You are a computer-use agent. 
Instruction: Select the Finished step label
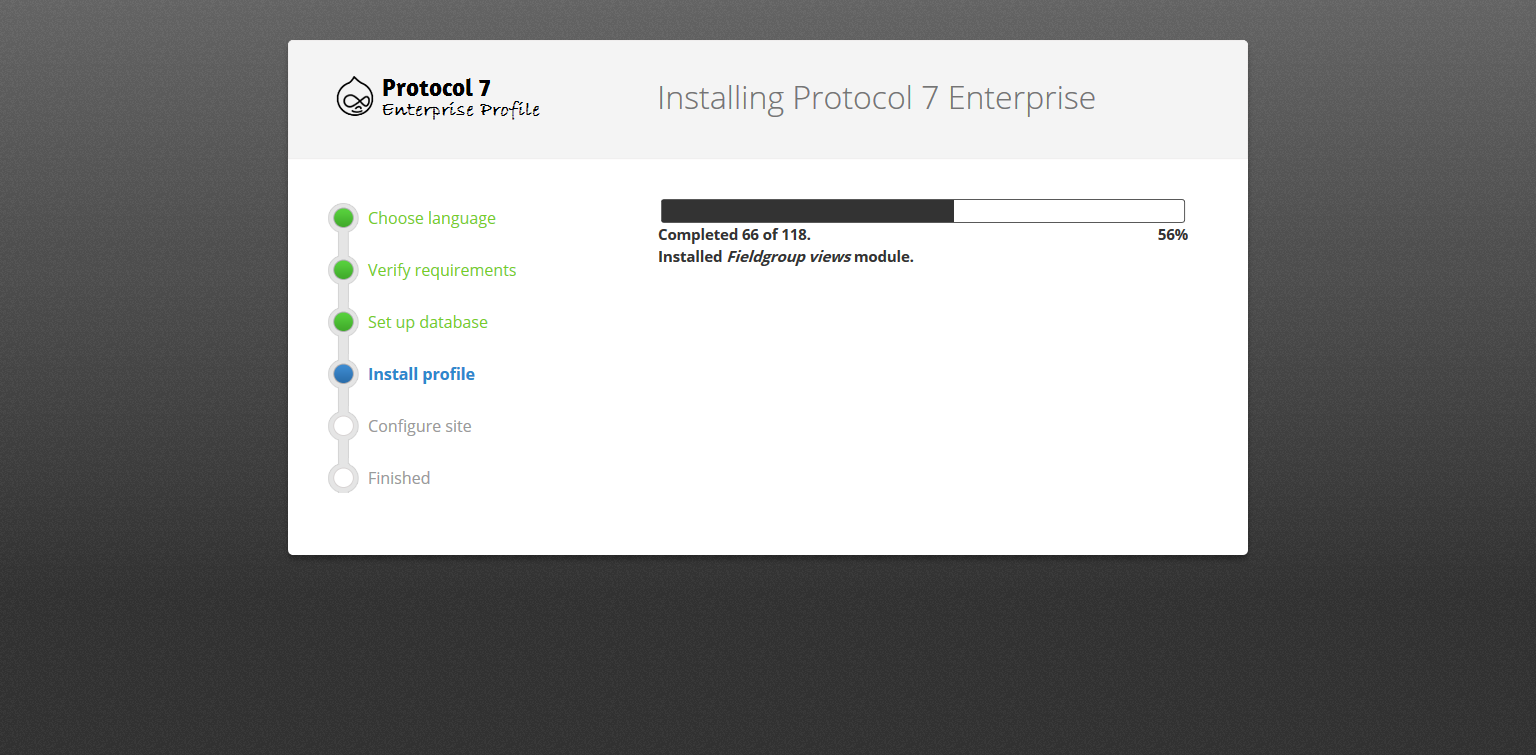coord(399,478)
